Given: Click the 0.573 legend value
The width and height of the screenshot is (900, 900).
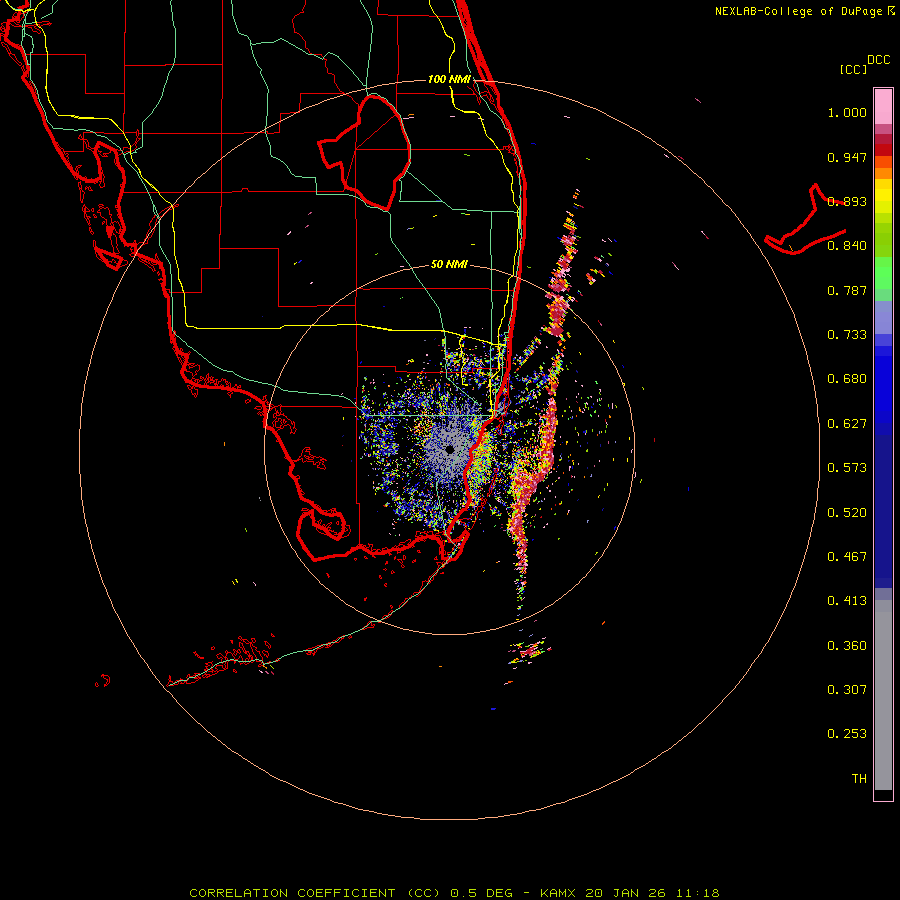Looking at the screenshot, I should pyautogui.click(x=847, y=468).
